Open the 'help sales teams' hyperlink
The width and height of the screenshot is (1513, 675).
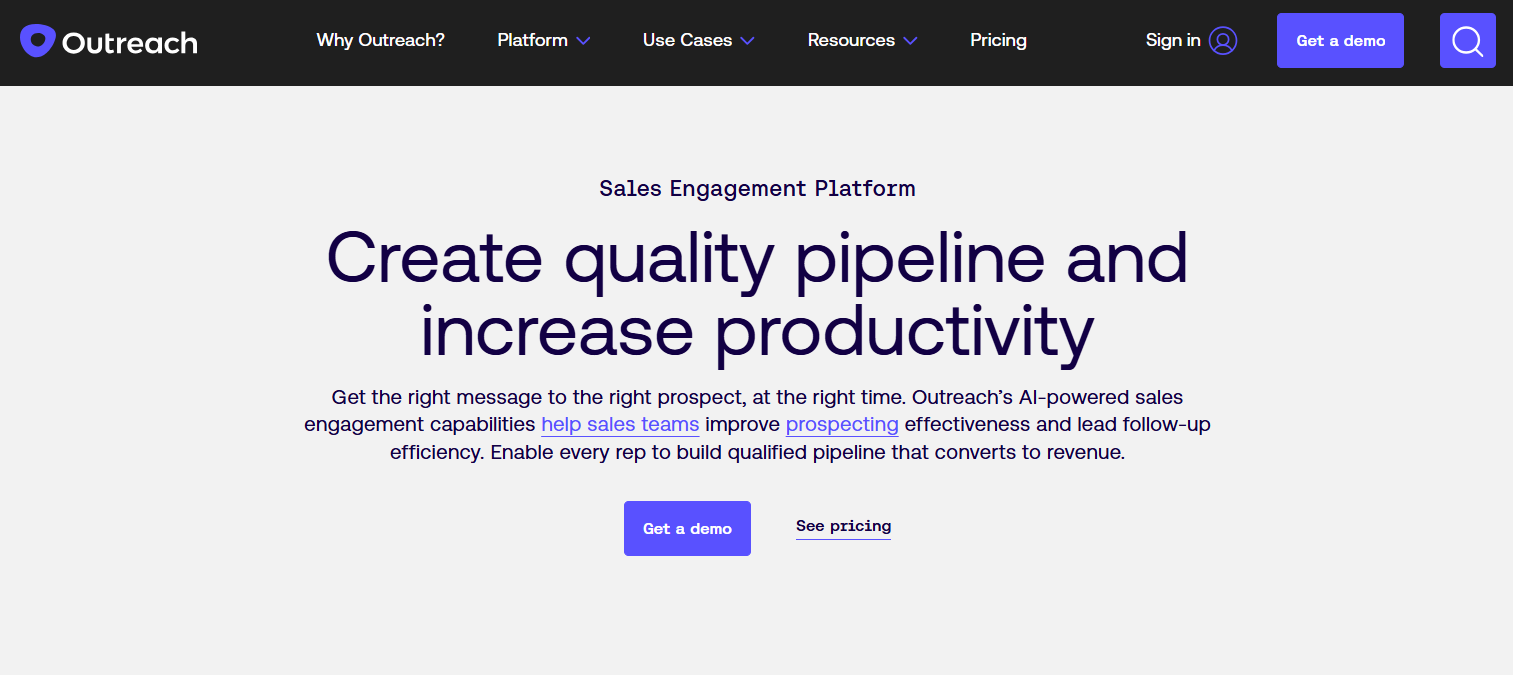pyautogui.click(x=620, y=424)
